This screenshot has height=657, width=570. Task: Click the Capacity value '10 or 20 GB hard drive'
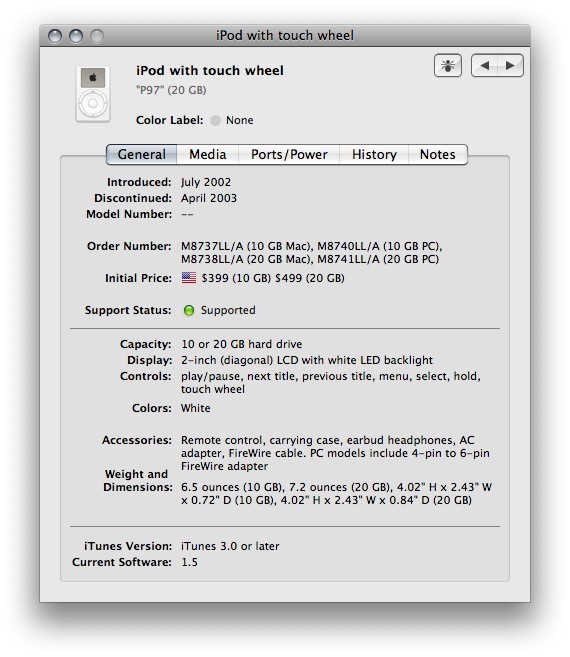[241, 344]
